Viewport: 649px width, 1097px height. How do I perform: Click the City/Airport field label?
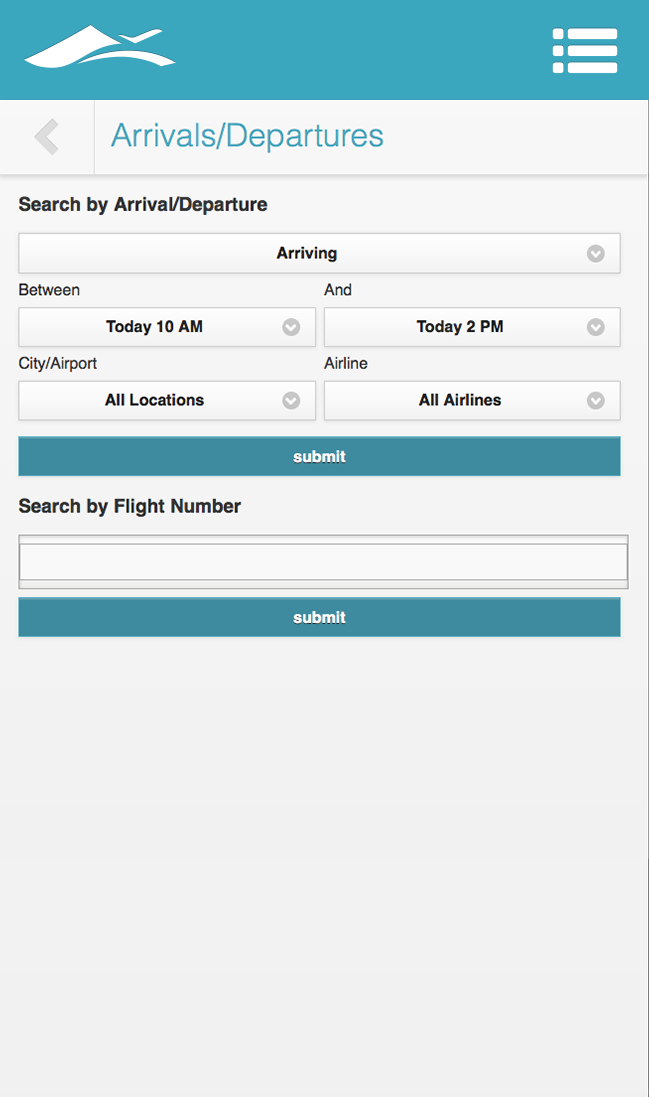(x=58, y=364)
